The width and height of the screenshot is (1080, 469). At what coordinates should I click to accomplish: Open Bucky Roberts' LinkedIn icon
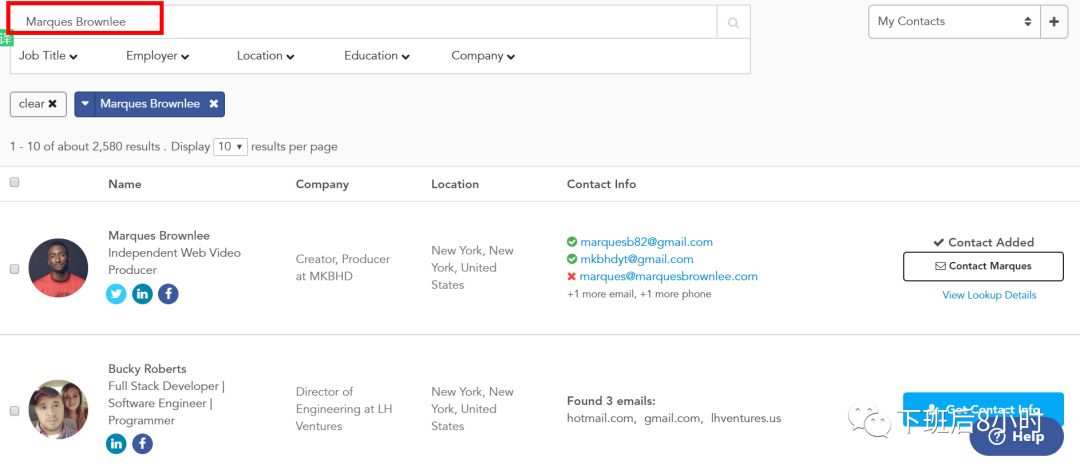(117, 443)
